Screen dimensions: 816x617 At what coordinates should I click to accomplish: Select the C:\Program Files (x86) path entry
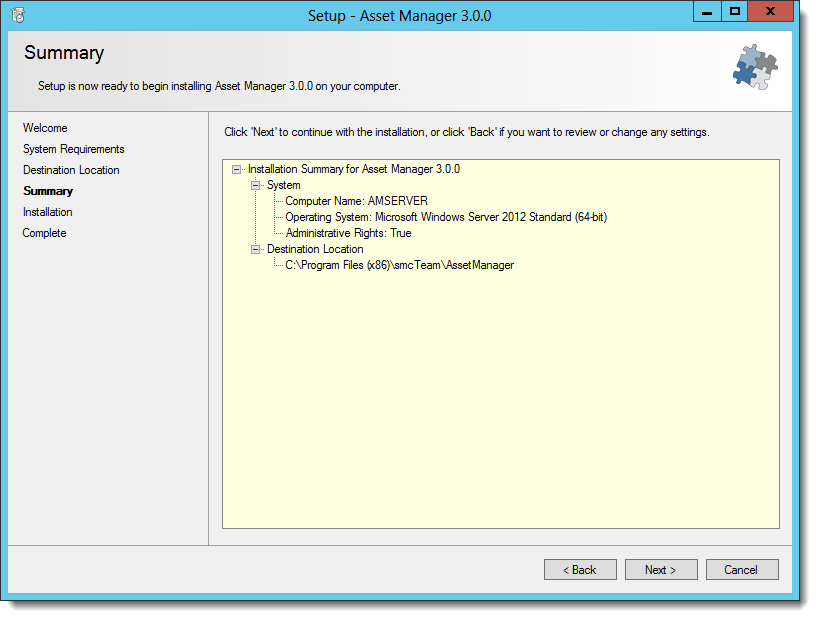coord(400,265)
